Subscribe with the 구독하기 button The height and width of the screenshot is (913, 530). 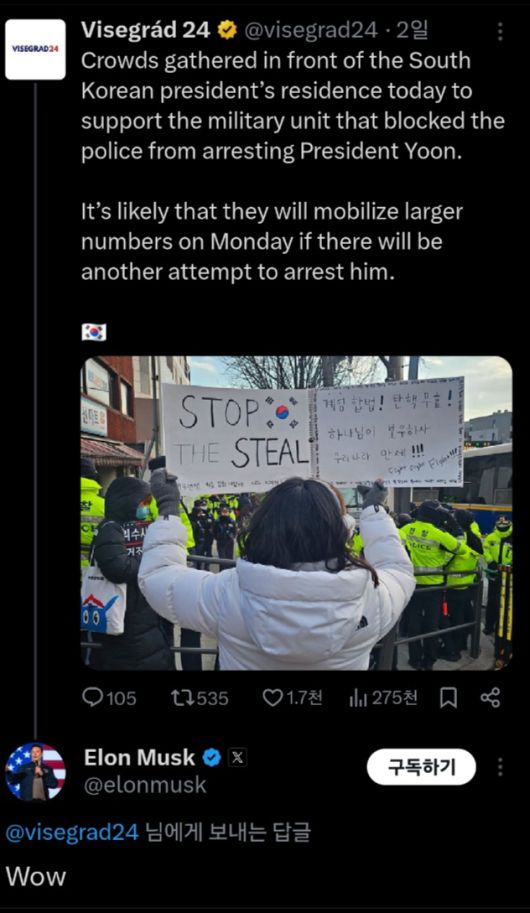coord(421,767)
